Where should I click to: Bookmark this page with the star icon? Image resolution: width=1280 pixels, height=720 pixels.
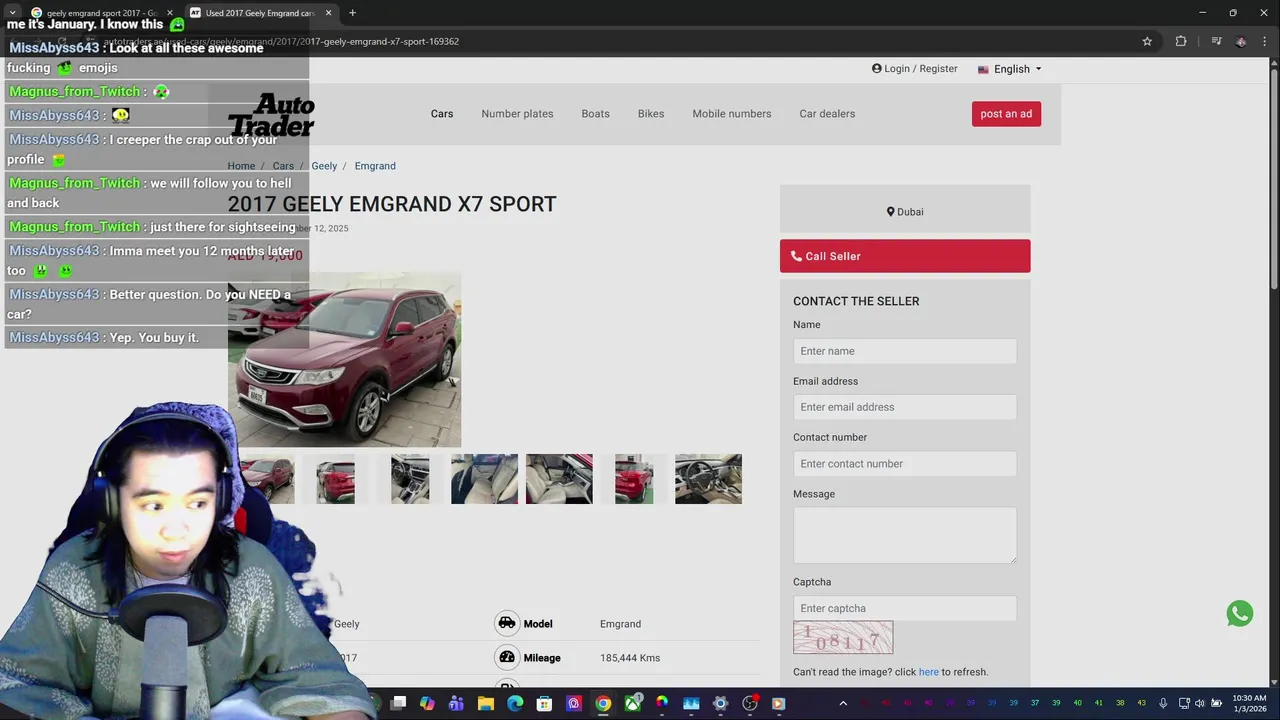1147,41
